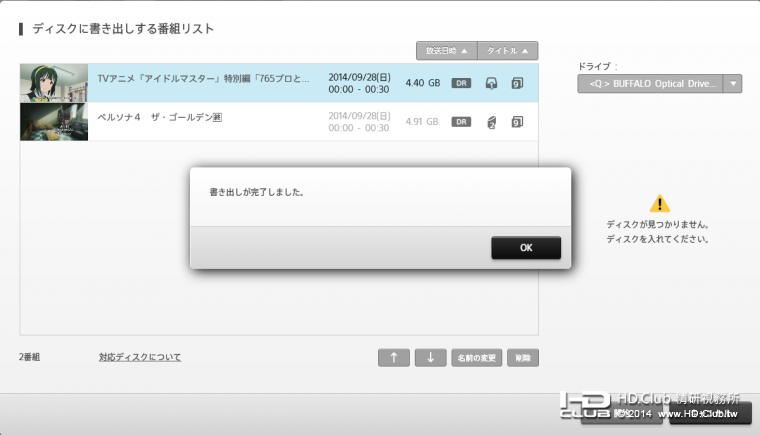Screen dimensions: 760x435
Task: Click the Idolmaster program thumbnail
Action: pyautogui.click(x=54, y=82)
